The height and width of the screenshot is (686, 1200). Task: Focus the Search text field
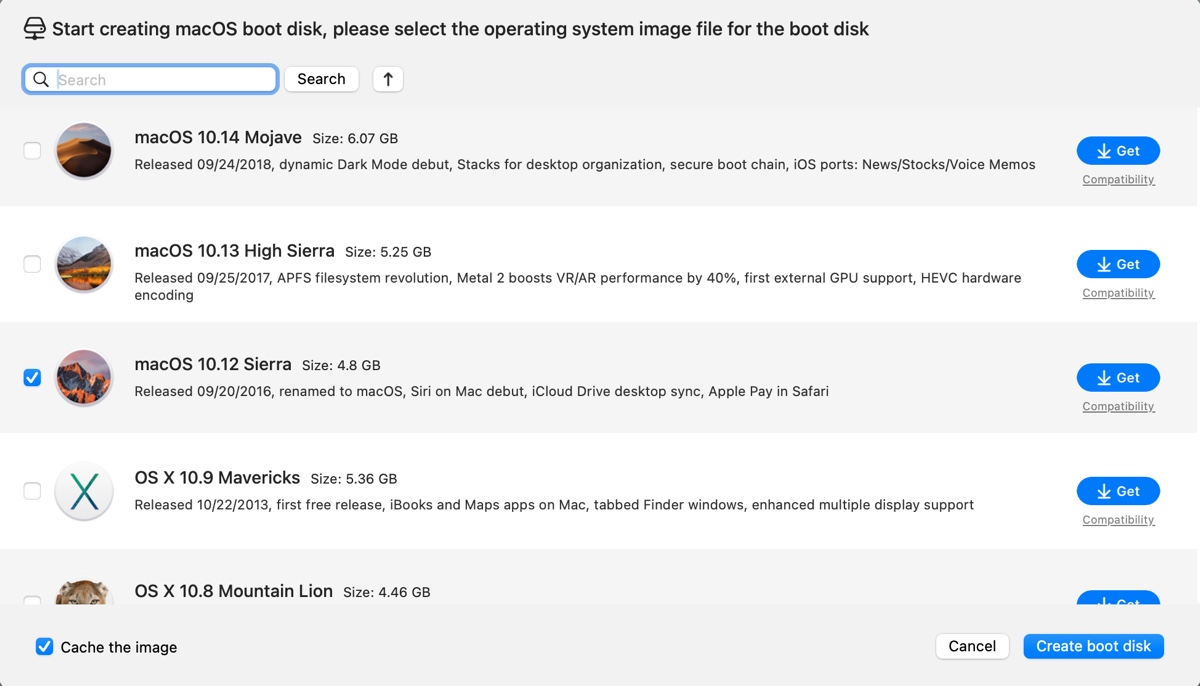pos(164,80)
